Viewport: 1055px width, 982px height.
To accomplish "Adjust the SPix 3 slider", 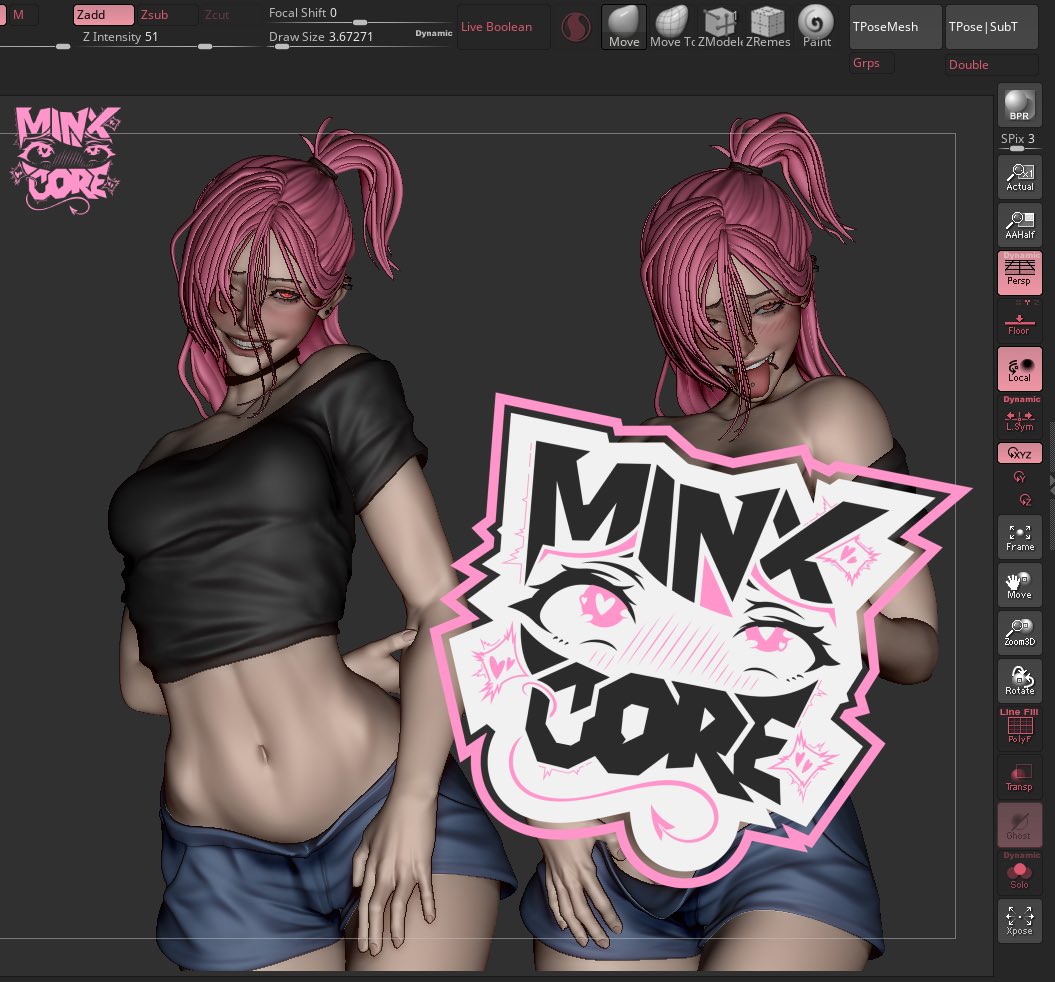I will (1018, 141).
